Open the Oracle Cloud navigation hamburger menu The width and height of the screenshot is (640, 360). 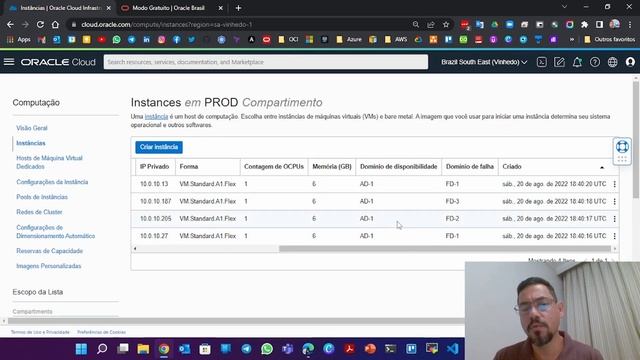pos(9,62)
